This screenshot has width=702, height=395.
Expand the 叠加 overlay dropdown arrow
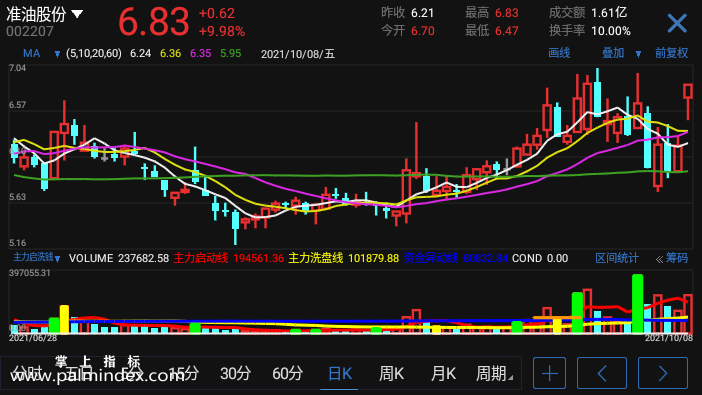click(x=638, y=54)
